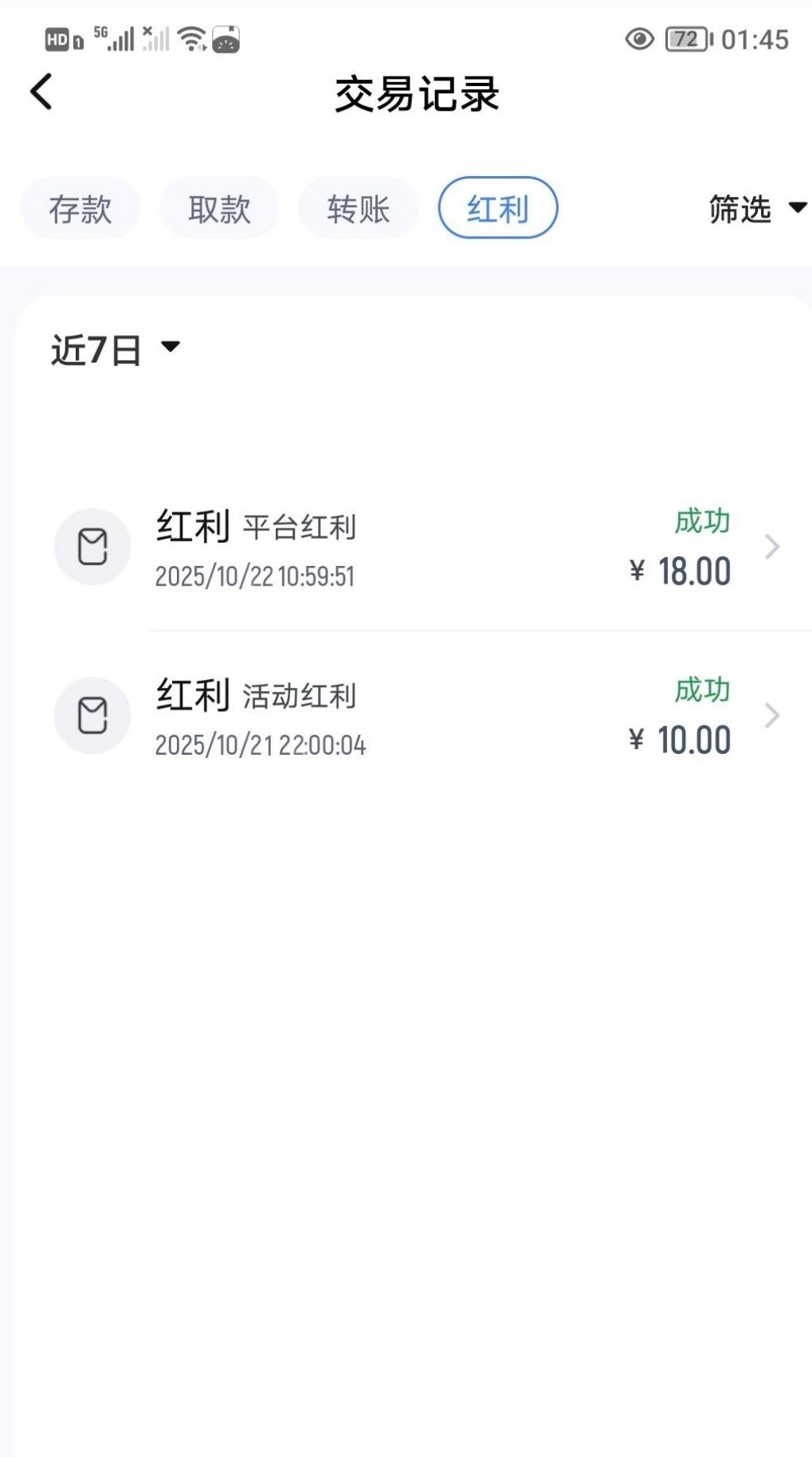Image resolution: width=812 pixels, height=1457 pixels.
Task: Select the 红利 tab
Action: 497,209
